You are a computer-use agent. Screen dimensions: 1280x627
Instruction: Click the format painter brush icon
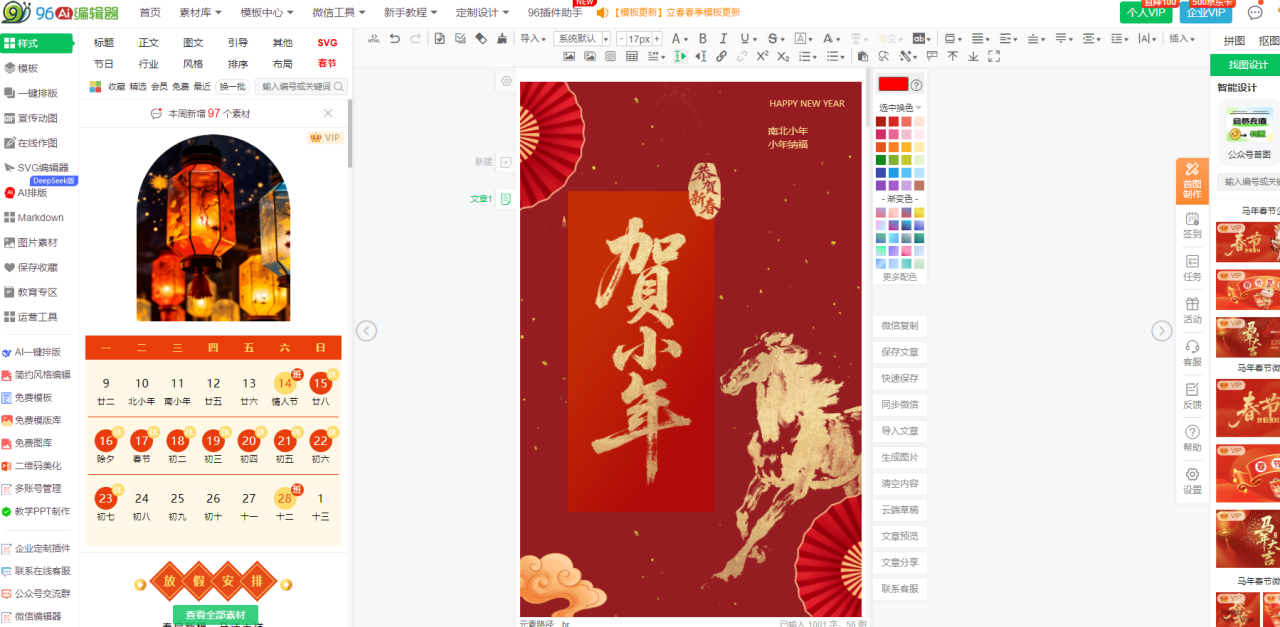[502, 39]
